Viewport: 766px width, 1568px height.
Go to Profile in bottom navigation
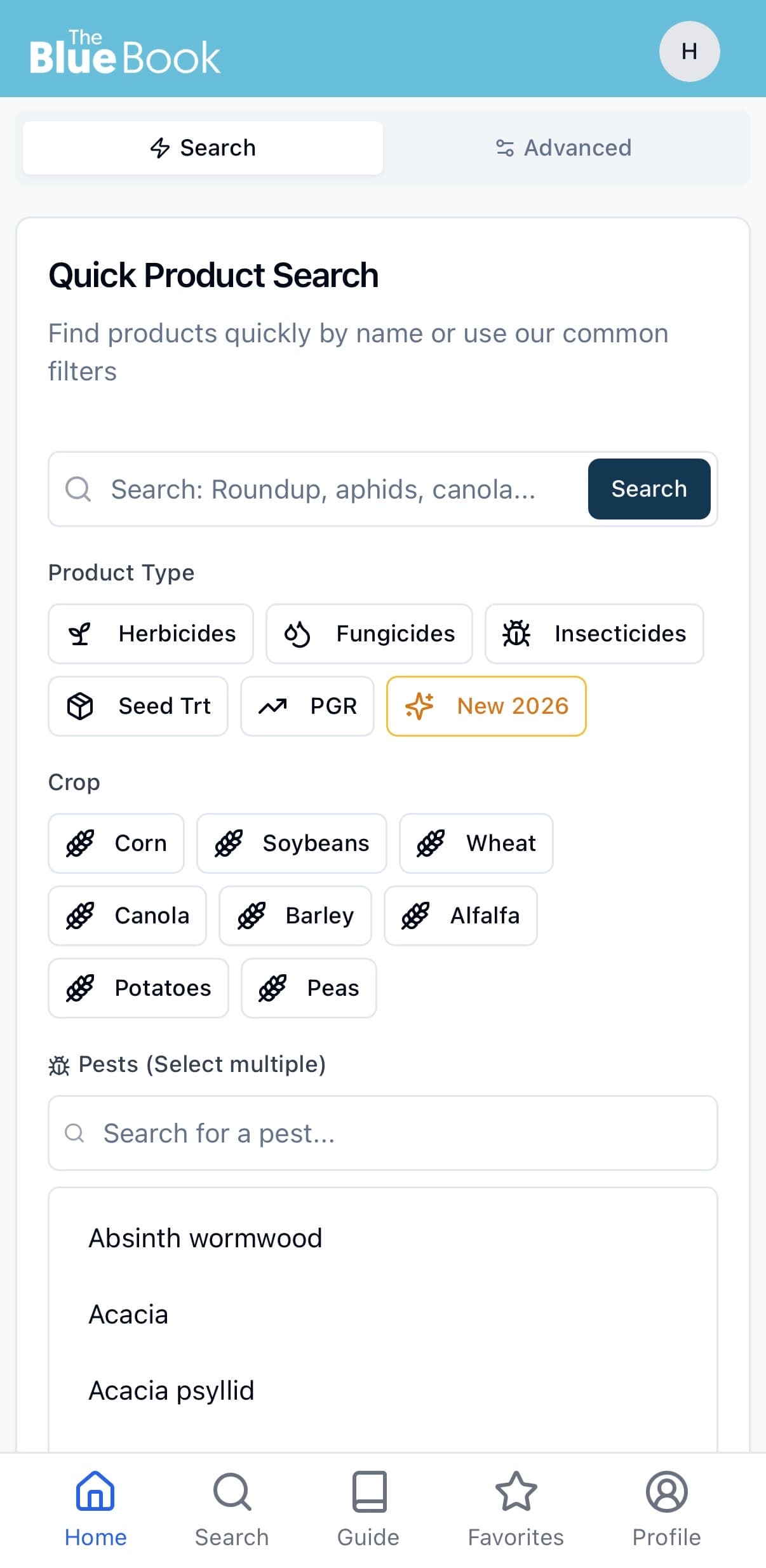tap(666, 1508)
